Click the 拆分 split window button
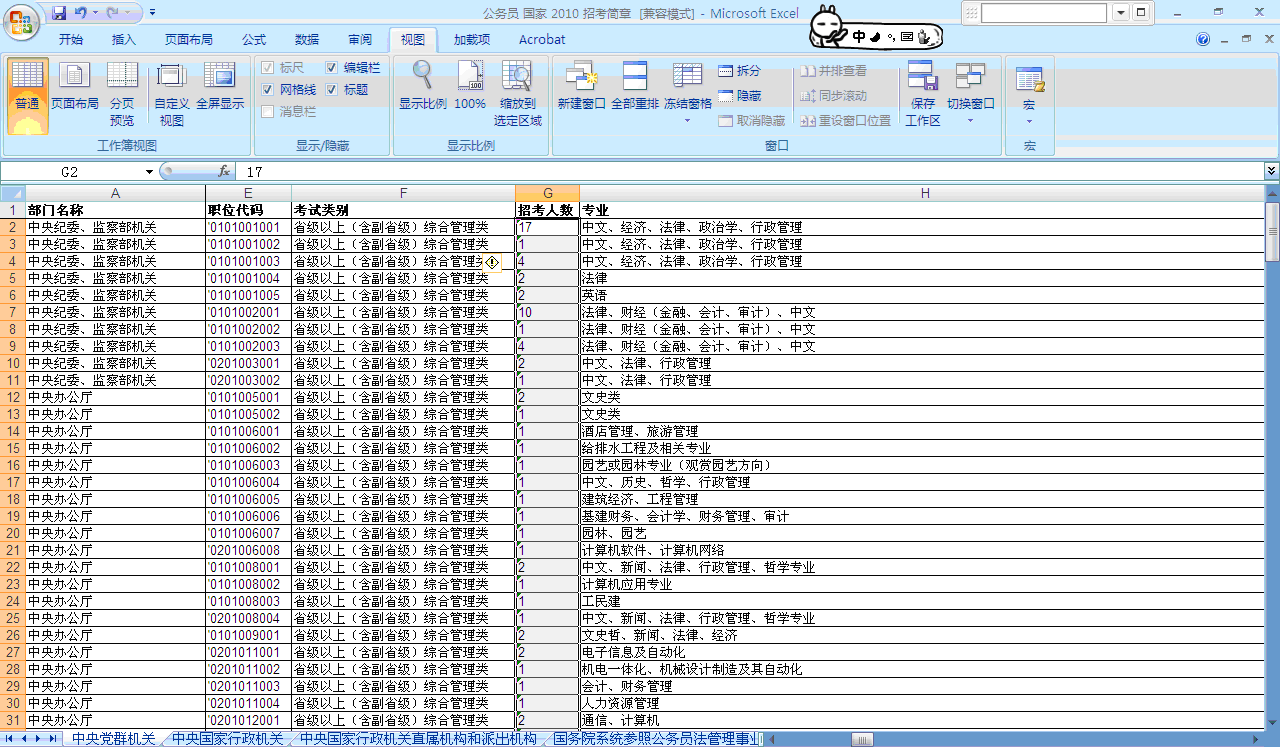 point(739,71)
